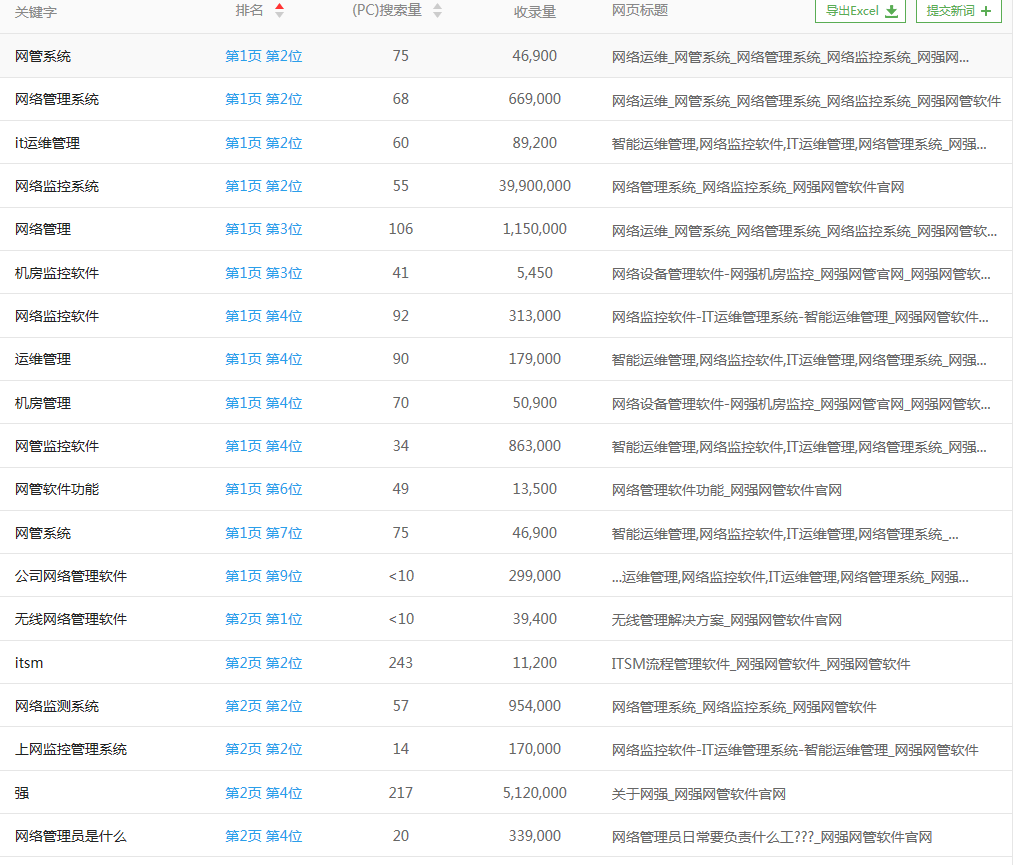Sort by 排名 using the arrow icon
This screenshot has width=1022, height=865.
point(279,10)
